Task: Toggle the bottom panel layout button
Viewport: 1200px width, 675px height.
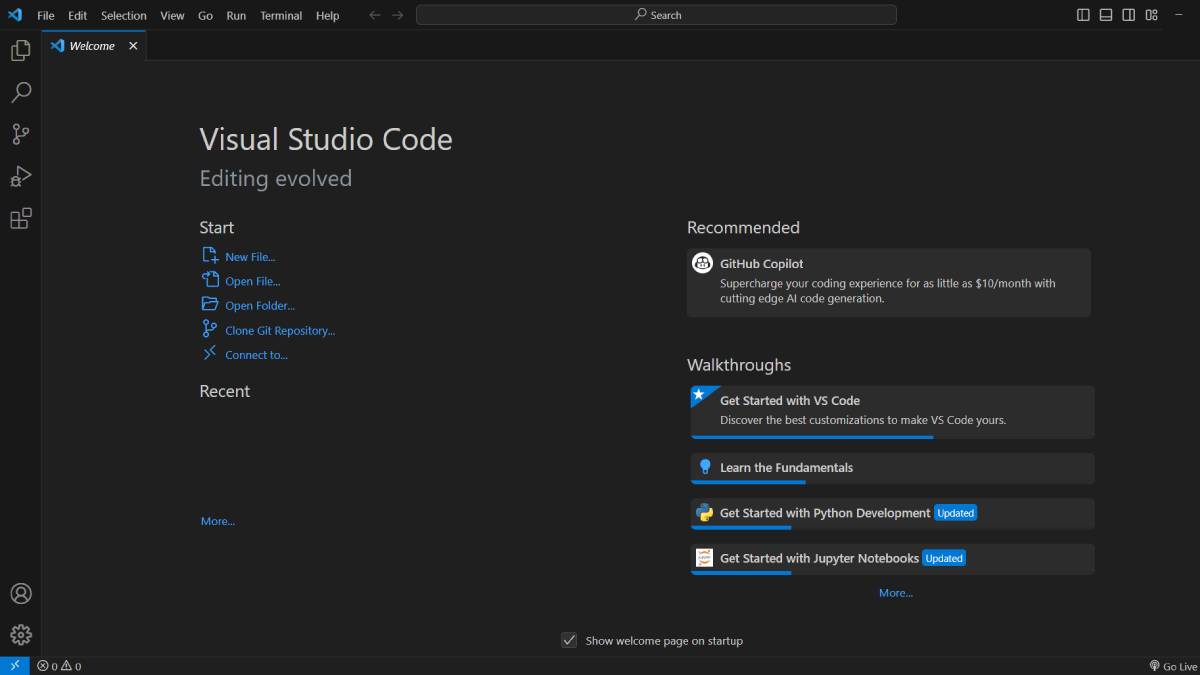Action: tap(1106, 15)
